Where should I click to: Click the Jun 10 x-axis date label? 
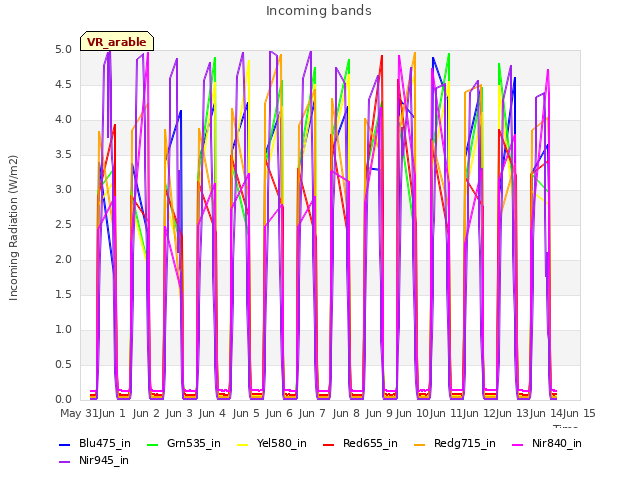click(412, 413)
